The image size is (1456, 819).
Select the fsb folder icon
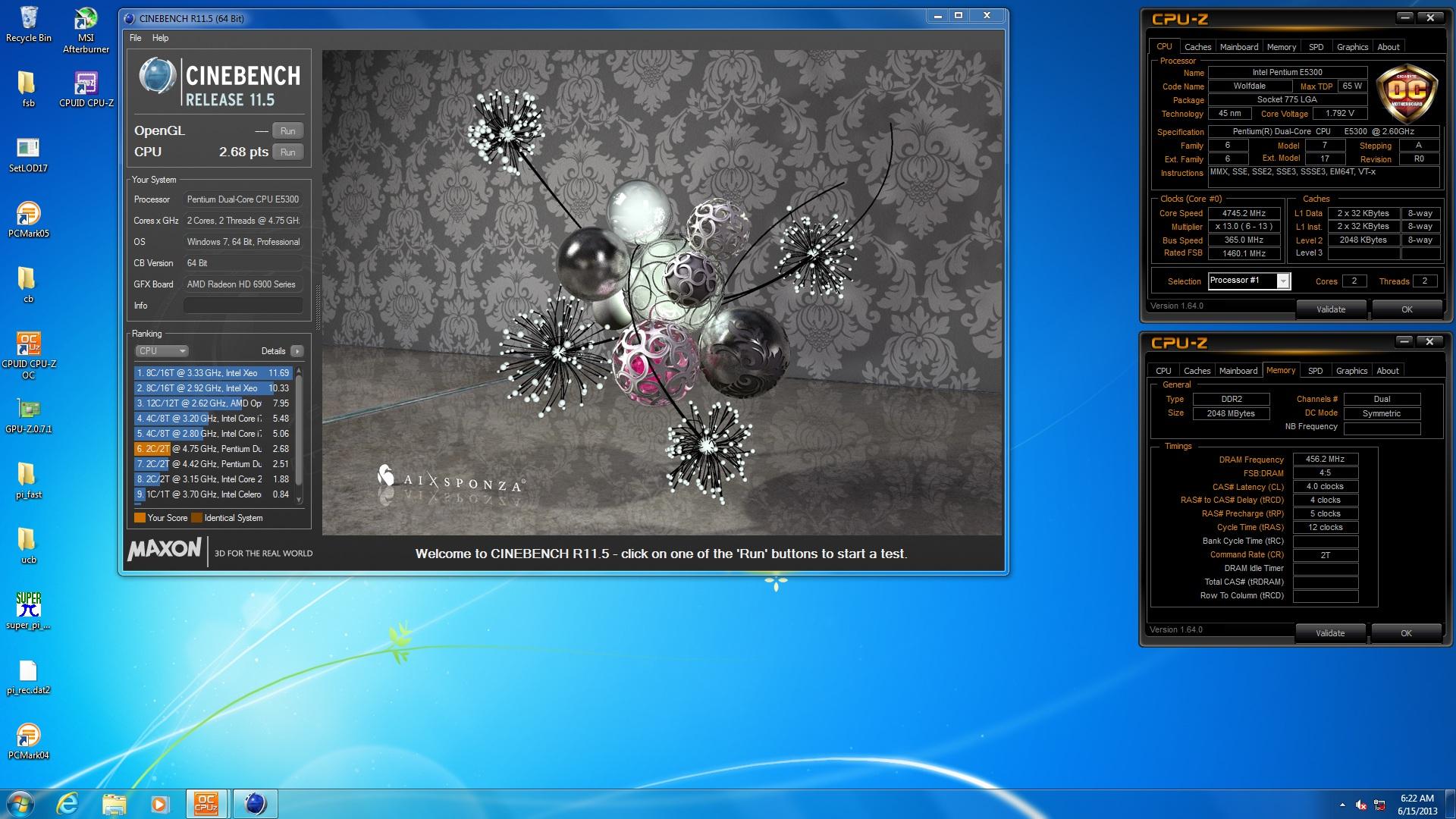pos(28,89)
